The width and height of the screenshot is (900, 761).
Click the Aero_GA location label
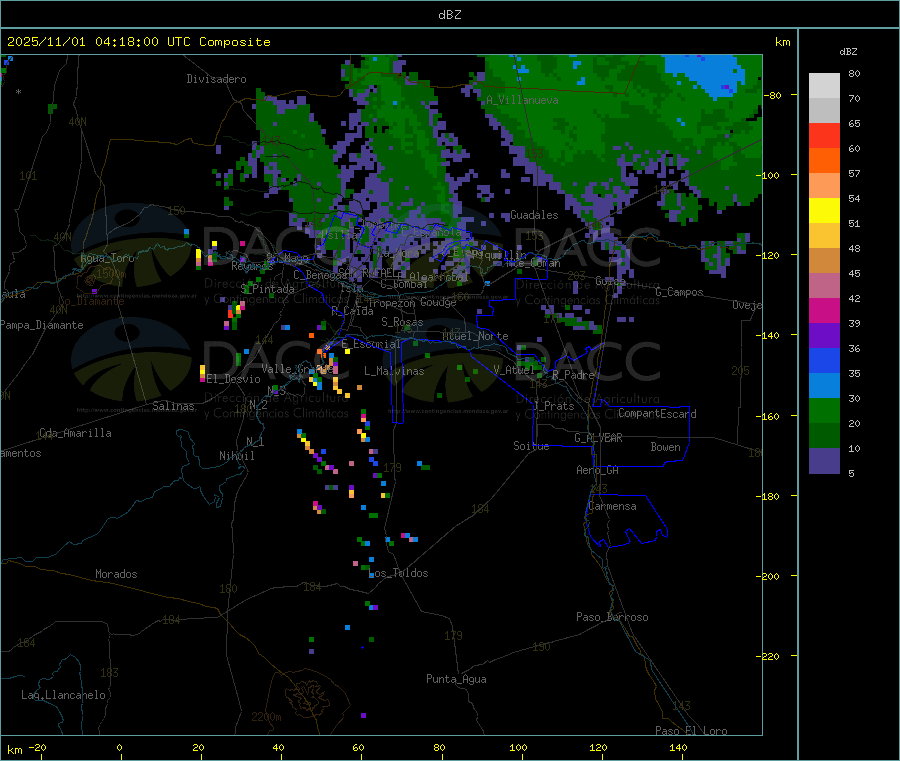[x=598, y=470]
